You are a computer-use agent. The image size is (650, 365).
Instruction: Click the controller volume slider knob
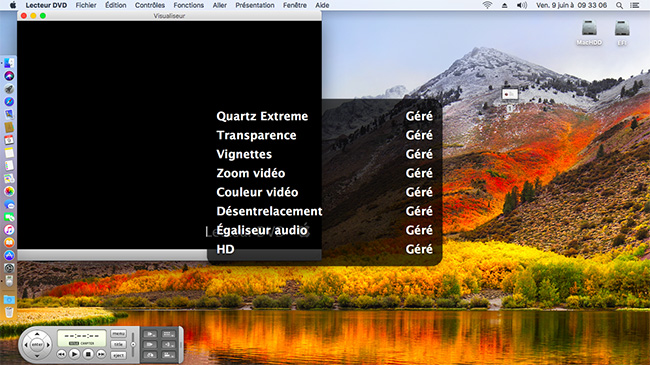click(133, 344)
